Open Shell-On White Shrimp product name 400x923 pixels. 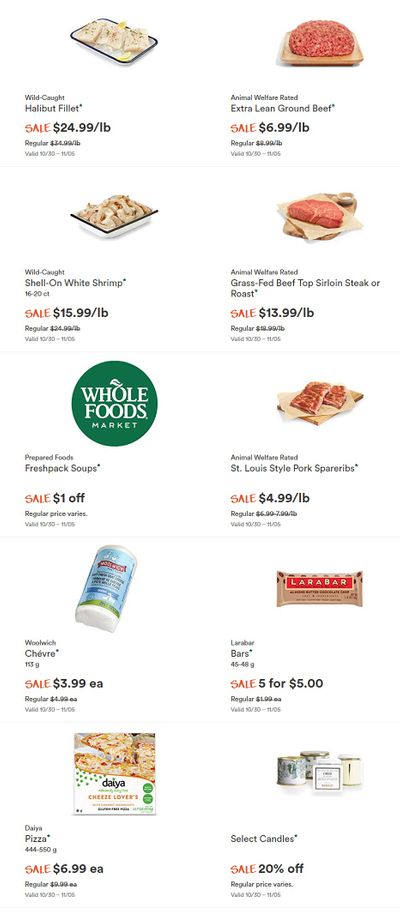(x=74, y=283)
